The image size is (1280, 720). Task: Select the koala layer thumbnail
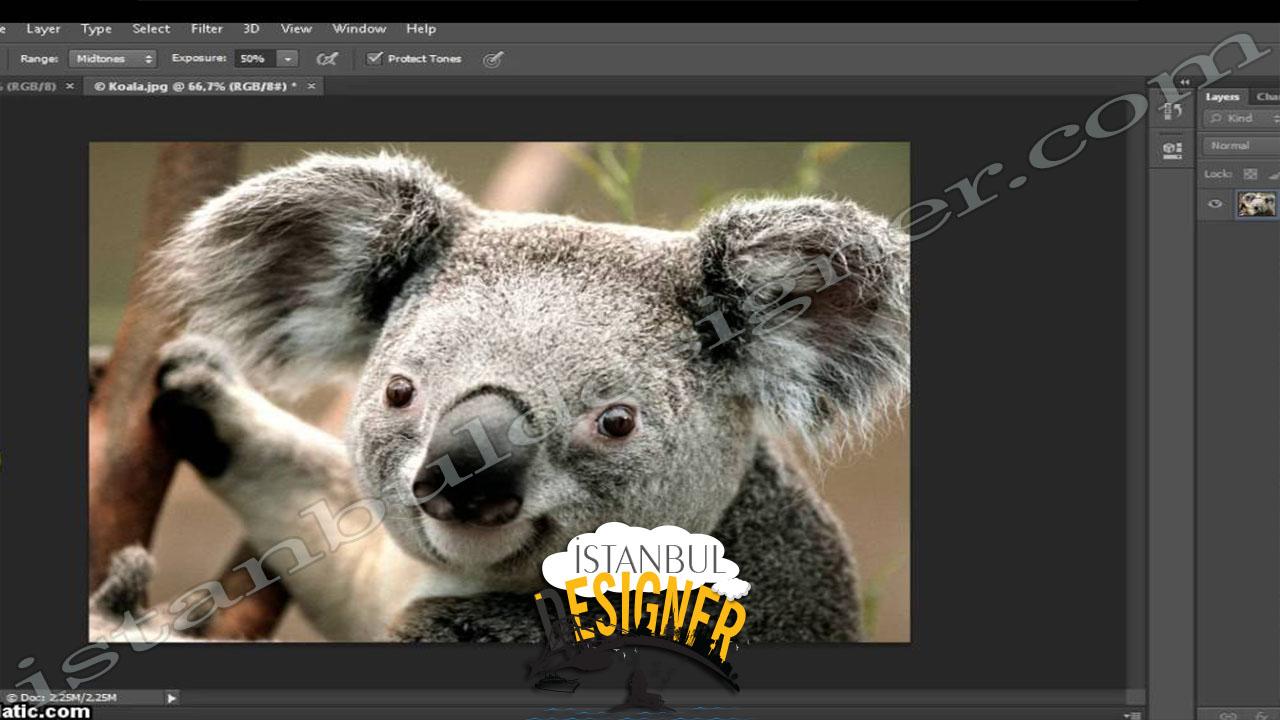[1256, 204]
